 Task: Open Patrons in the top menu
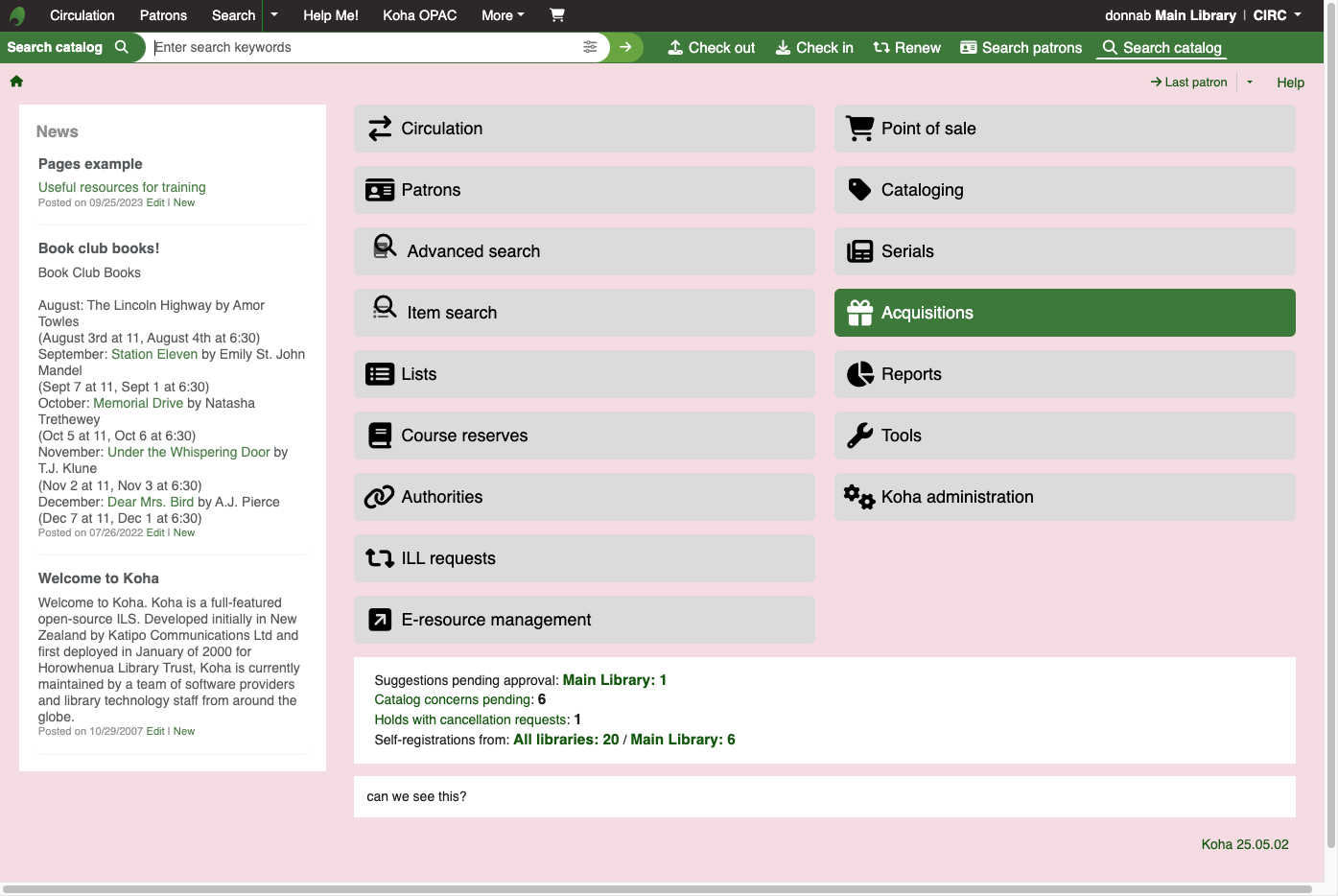[164, 15]
